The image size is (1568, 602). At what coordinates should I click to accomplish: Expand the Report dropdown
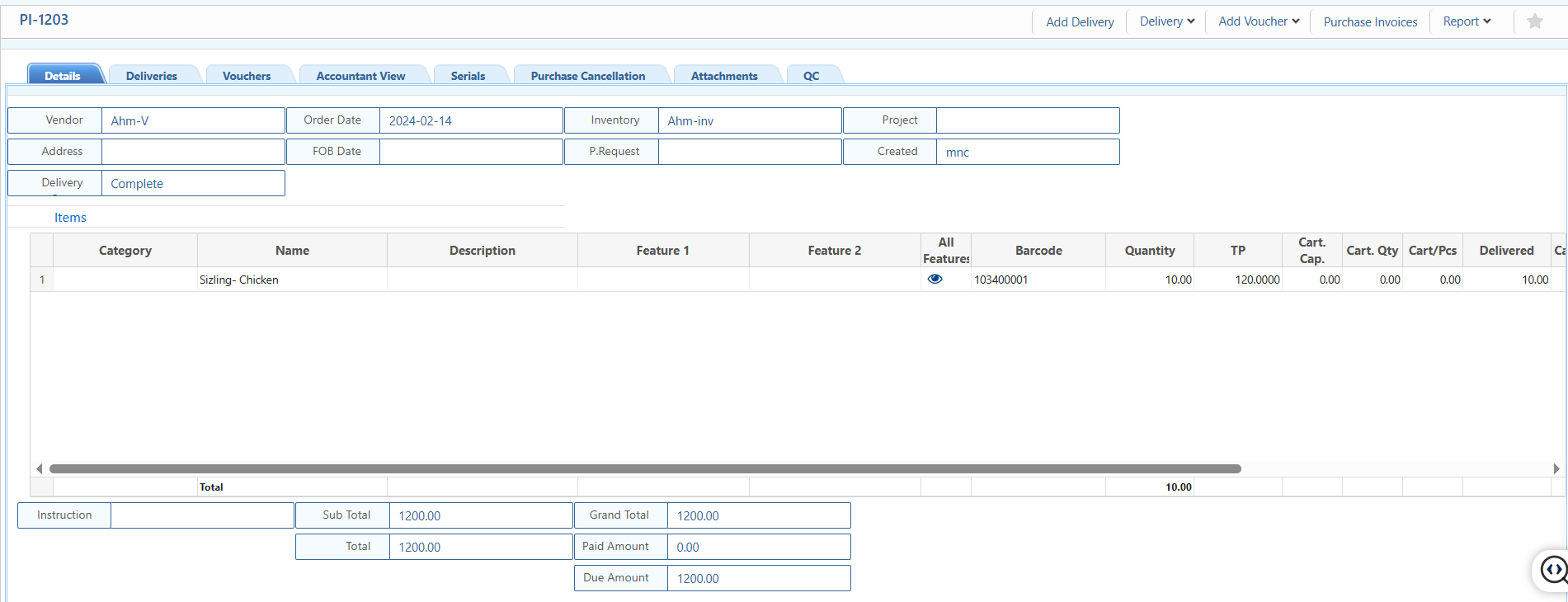point(1467,21)
